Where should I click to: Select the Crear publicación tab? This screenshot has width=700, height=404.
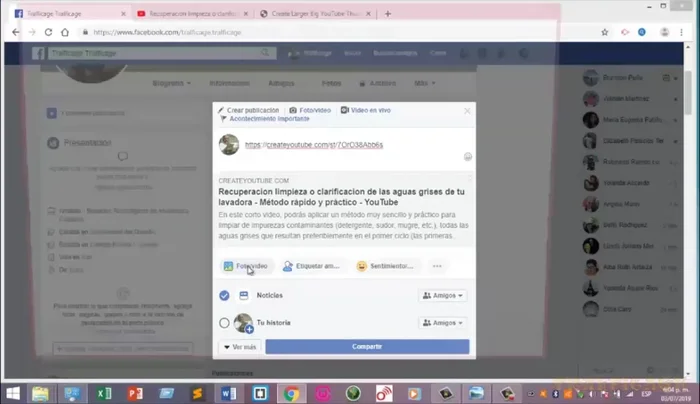(x=249, y=110)
